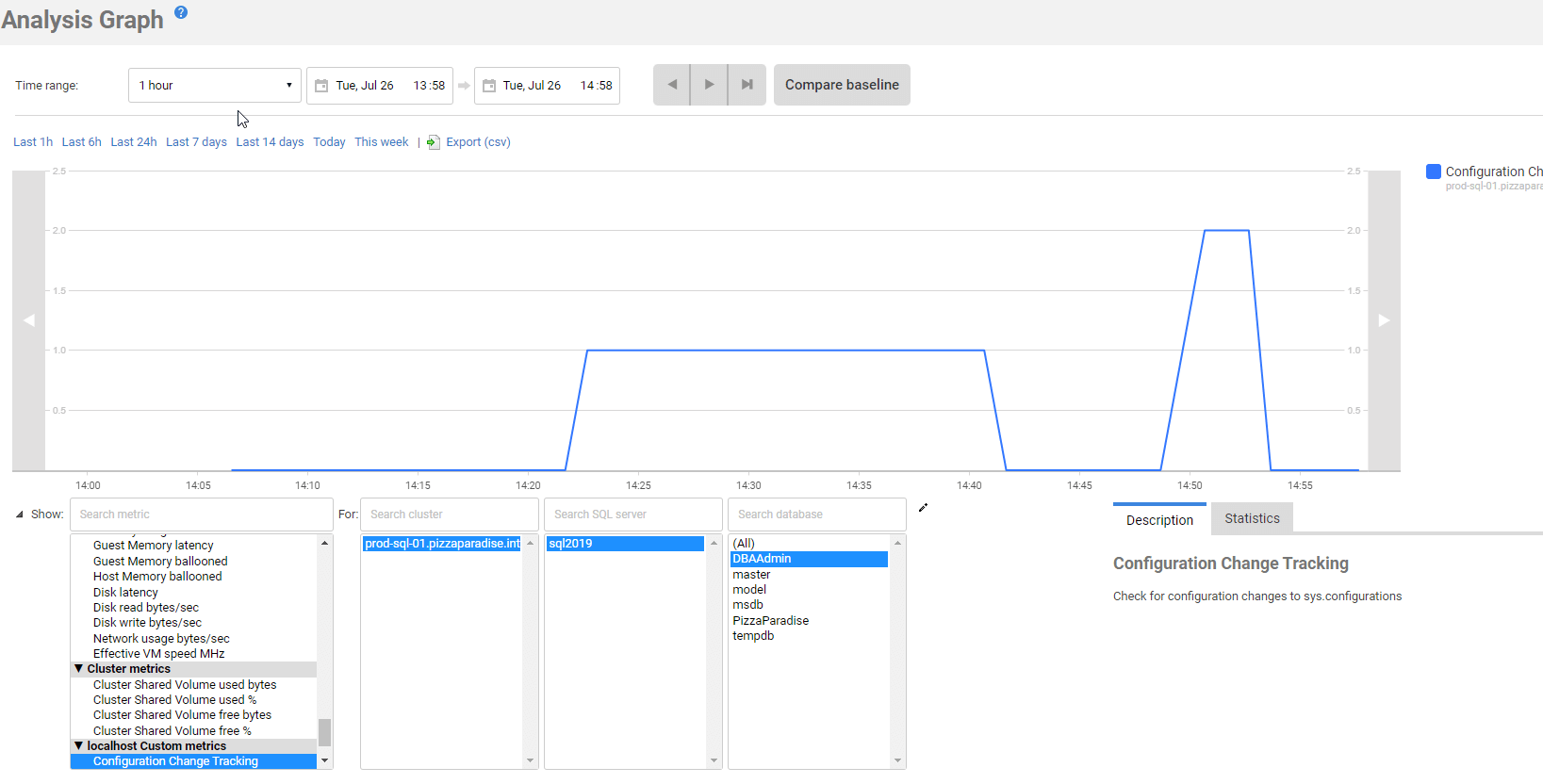1543x784 pixels.
Task: Pan the graph right with side arrow
Action: [x=1384, y=320]
